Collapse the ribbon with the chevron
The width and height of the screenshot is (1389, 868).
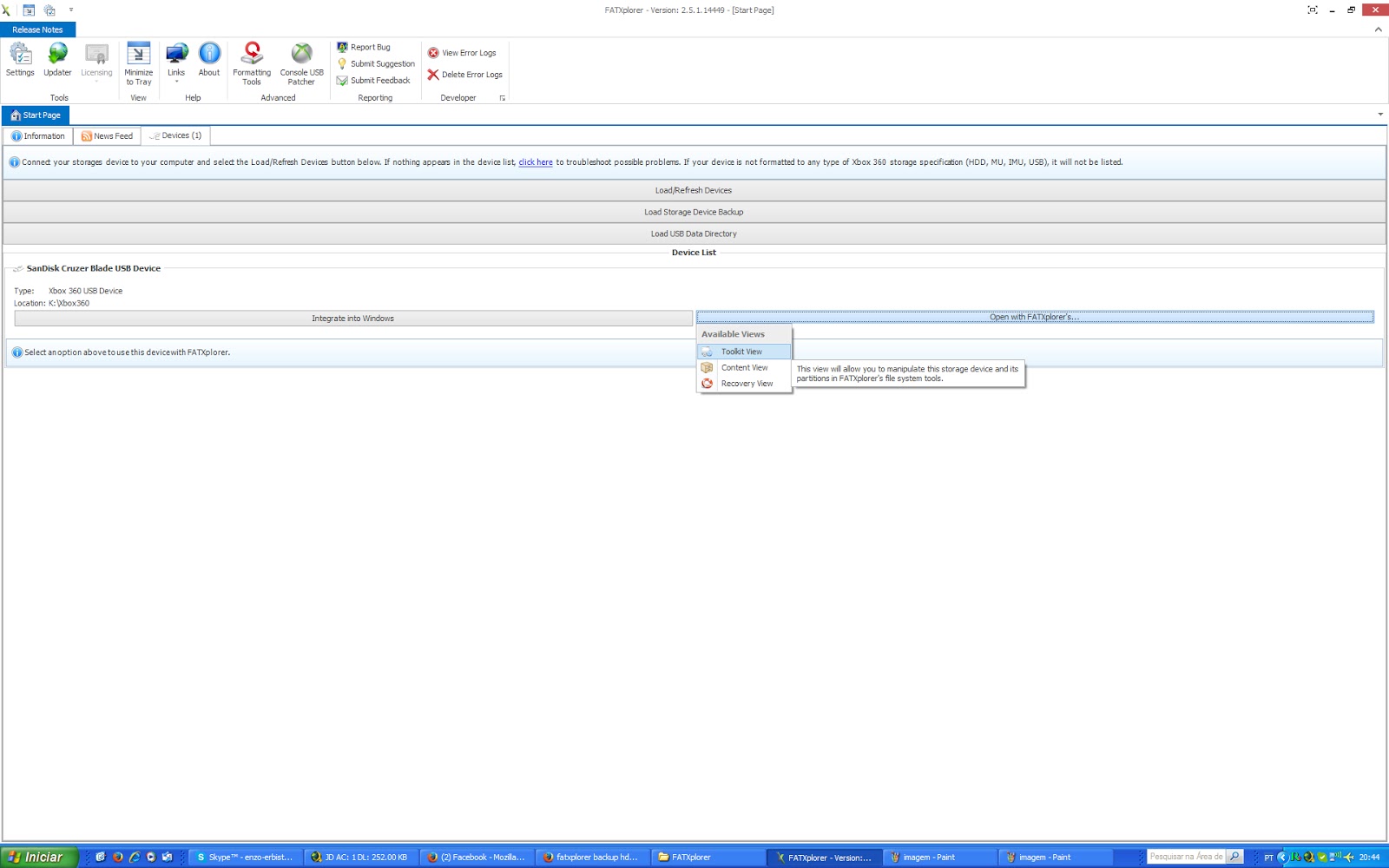[x=1378, y=30]
